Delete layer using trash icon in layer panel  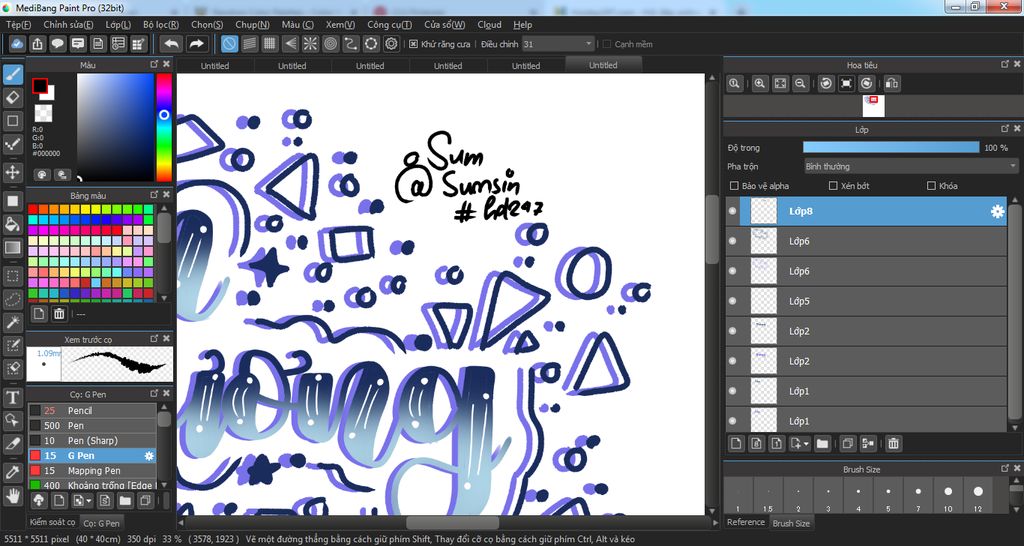coord(893,444)
